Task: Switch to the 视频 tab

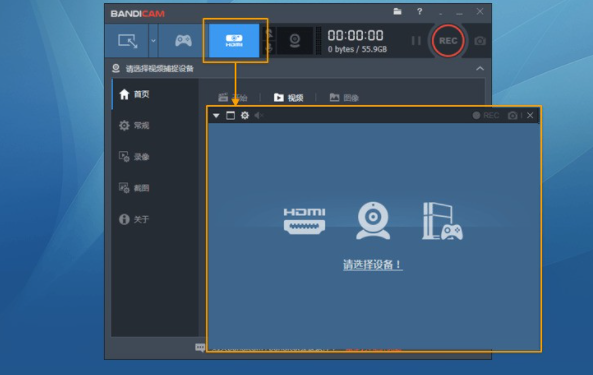Action: click(x=289, y=98)
